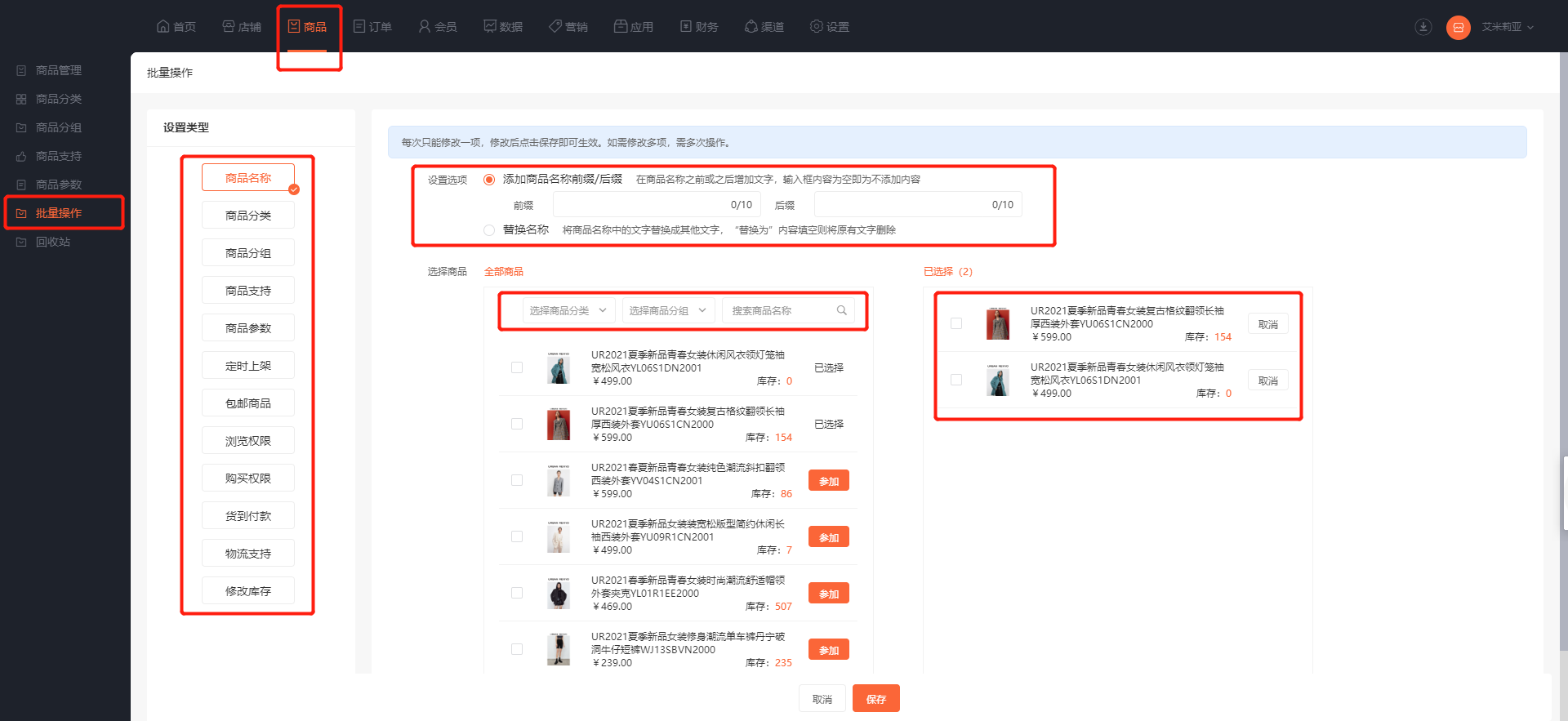The height and width of the screenshot is (721, 1568).
Task: Select the 商品名称 setting type
Action: pos(248,178)
